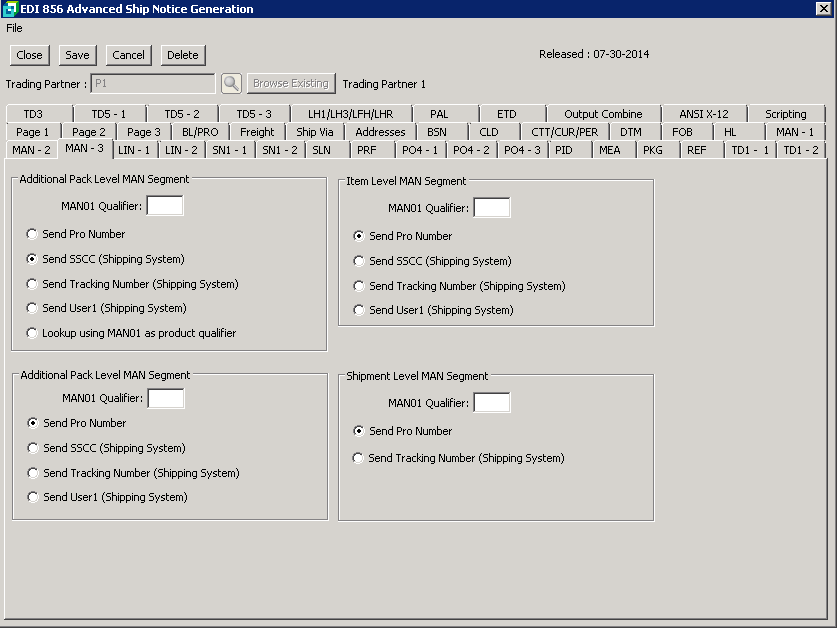Select the Freight tab
Screen dimensions: 837x628
(x=257, y=132)
